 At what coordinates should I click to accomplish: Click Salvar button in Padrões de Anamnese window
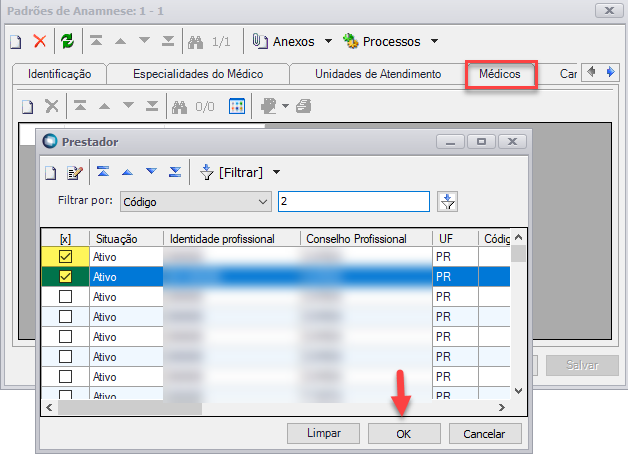(x=582, y=365)
